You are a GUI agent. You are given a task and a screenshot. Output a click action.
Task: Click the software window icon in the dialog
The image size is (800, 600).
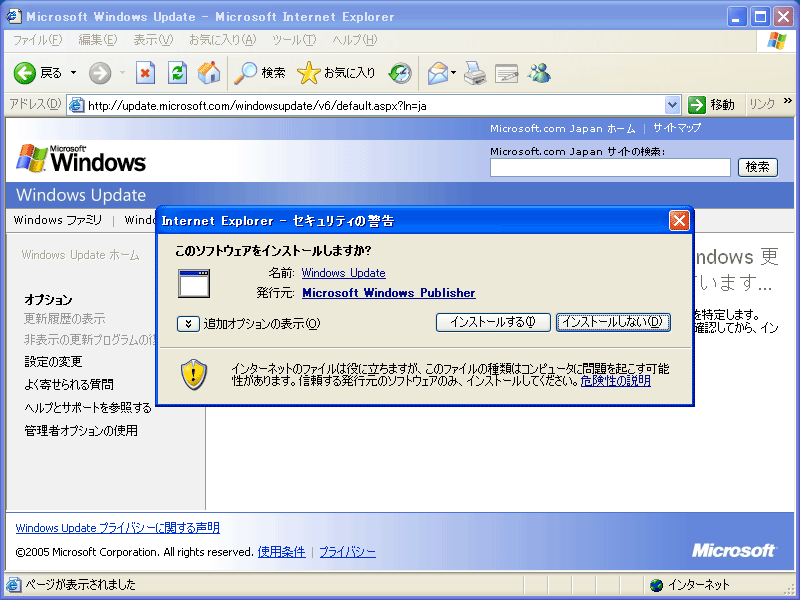pyautogui.click(x=194, y=284)
